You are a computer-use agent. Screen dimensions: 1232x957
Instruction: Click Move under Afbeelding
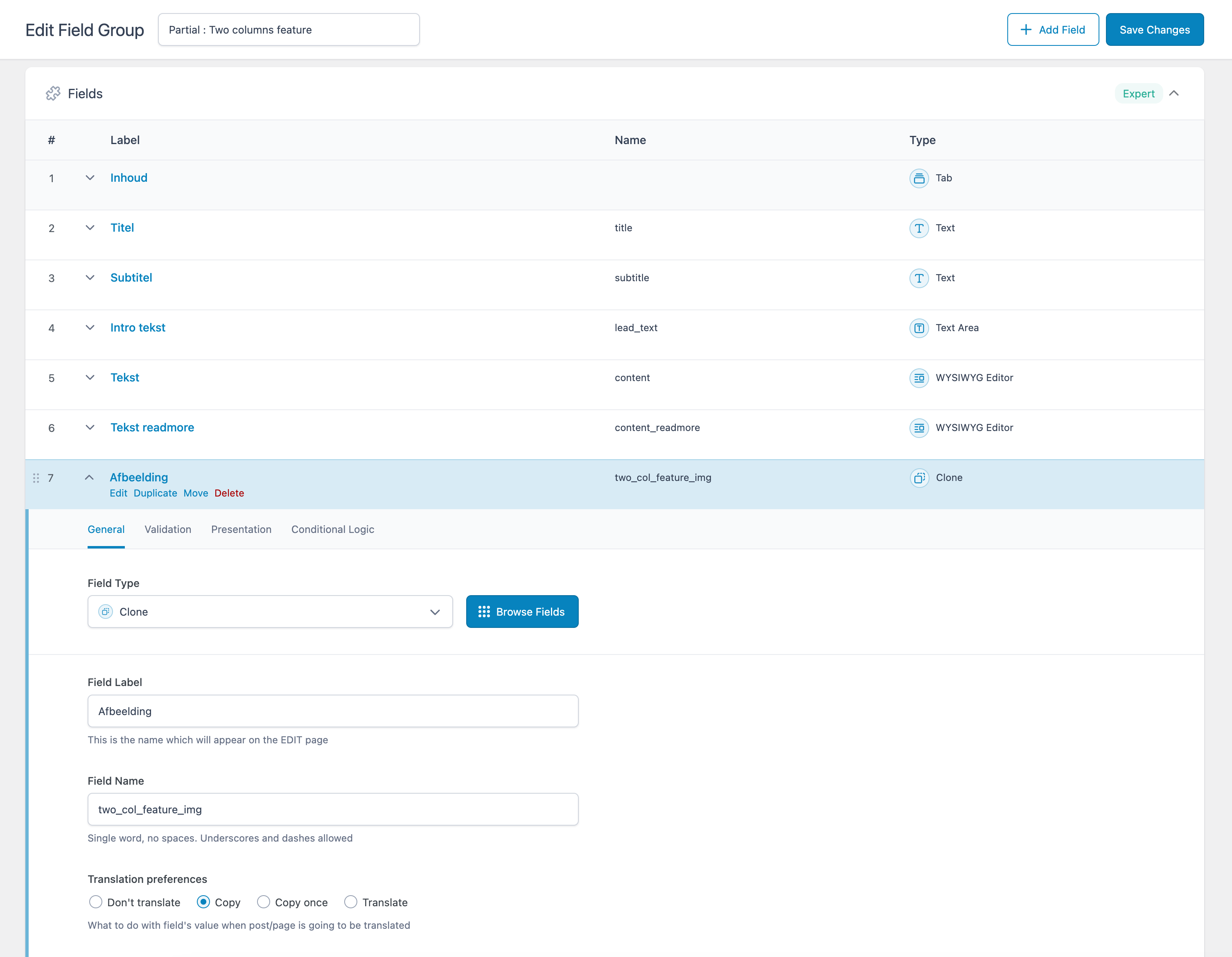pyautogui.click(x=196, y=493)
